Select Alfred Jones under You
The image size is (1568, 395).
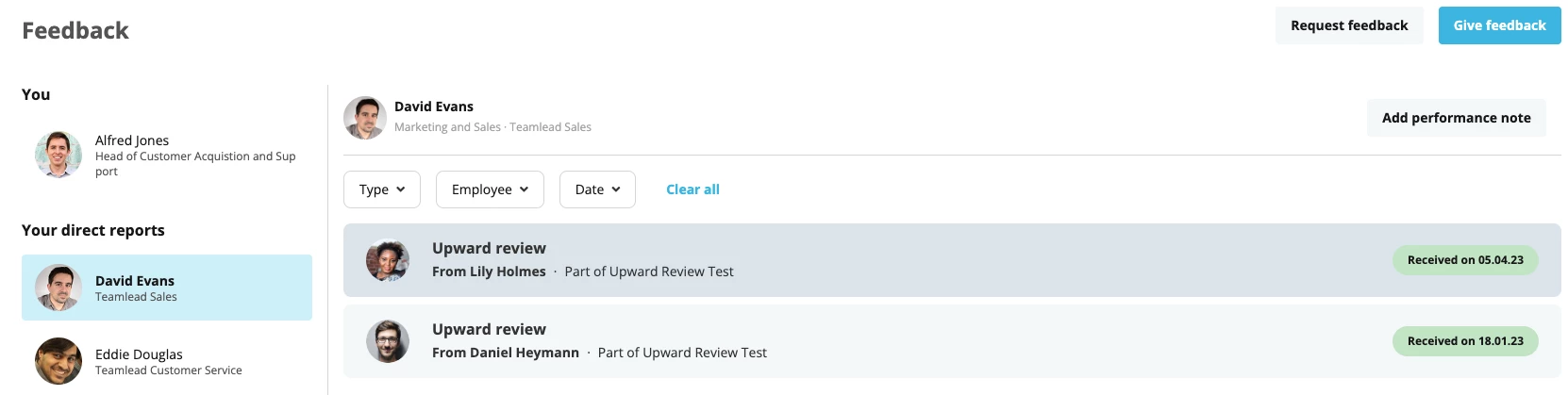point(167,155)
